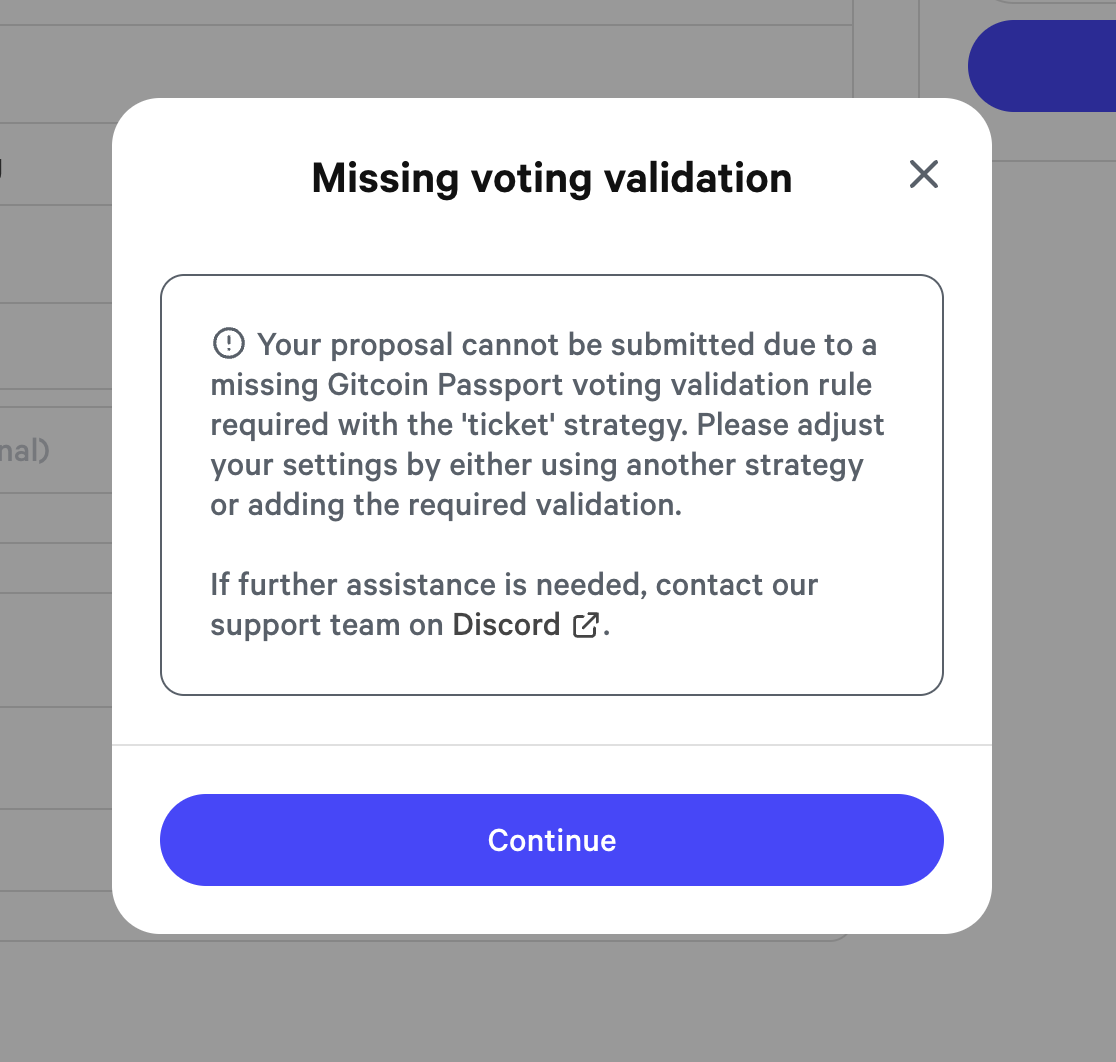
Task: Click the horizontal divider above Continue
Action: point(551,745)
